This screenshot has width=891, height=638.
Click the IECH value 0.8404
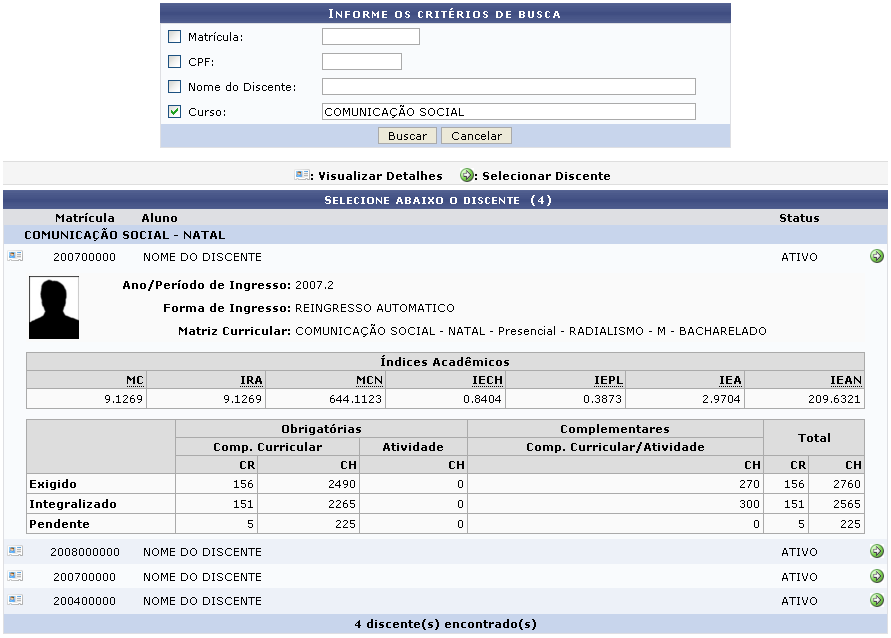pos(482,399)
